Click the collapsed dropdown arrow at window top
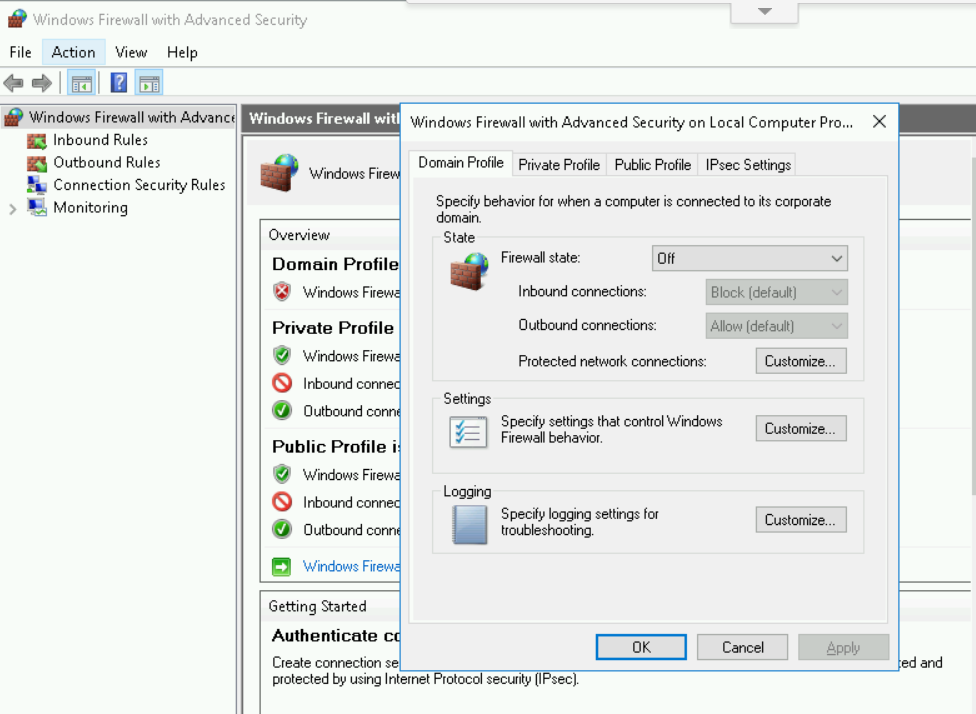 tap(765, 12)
